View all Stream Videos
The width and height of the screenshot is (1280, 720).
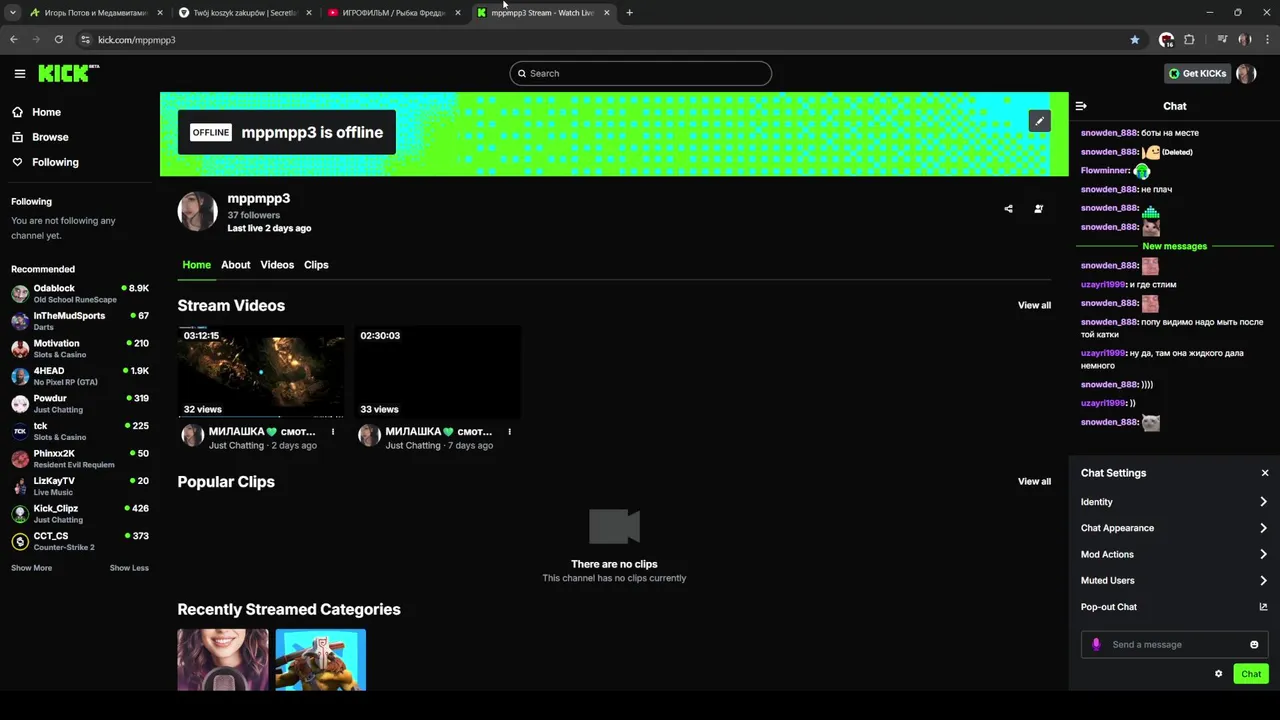[1034, 305]
